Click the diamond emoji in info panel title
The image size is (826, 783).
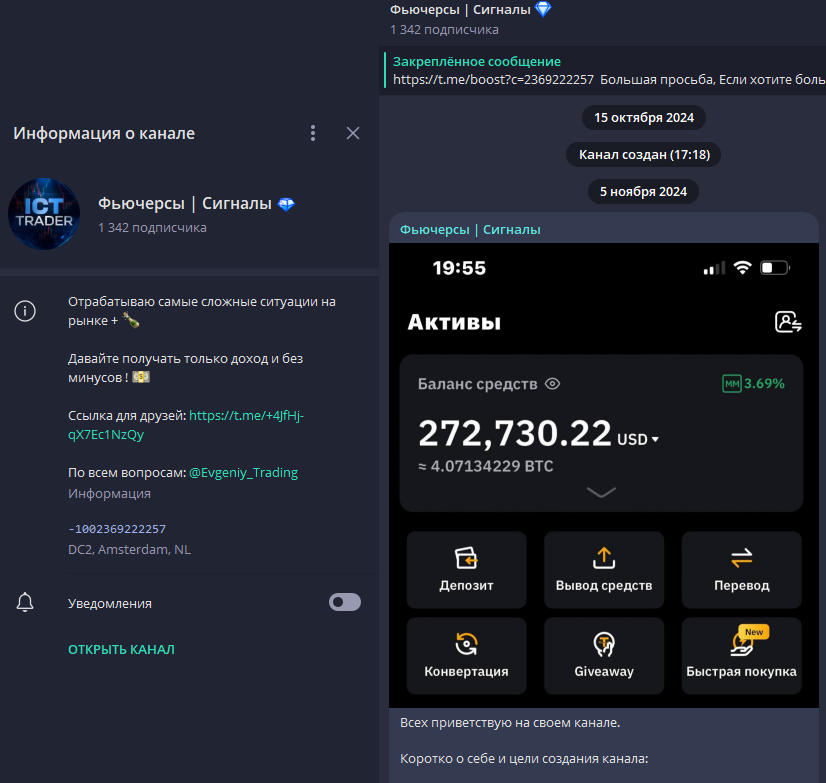tap(286, 204)
